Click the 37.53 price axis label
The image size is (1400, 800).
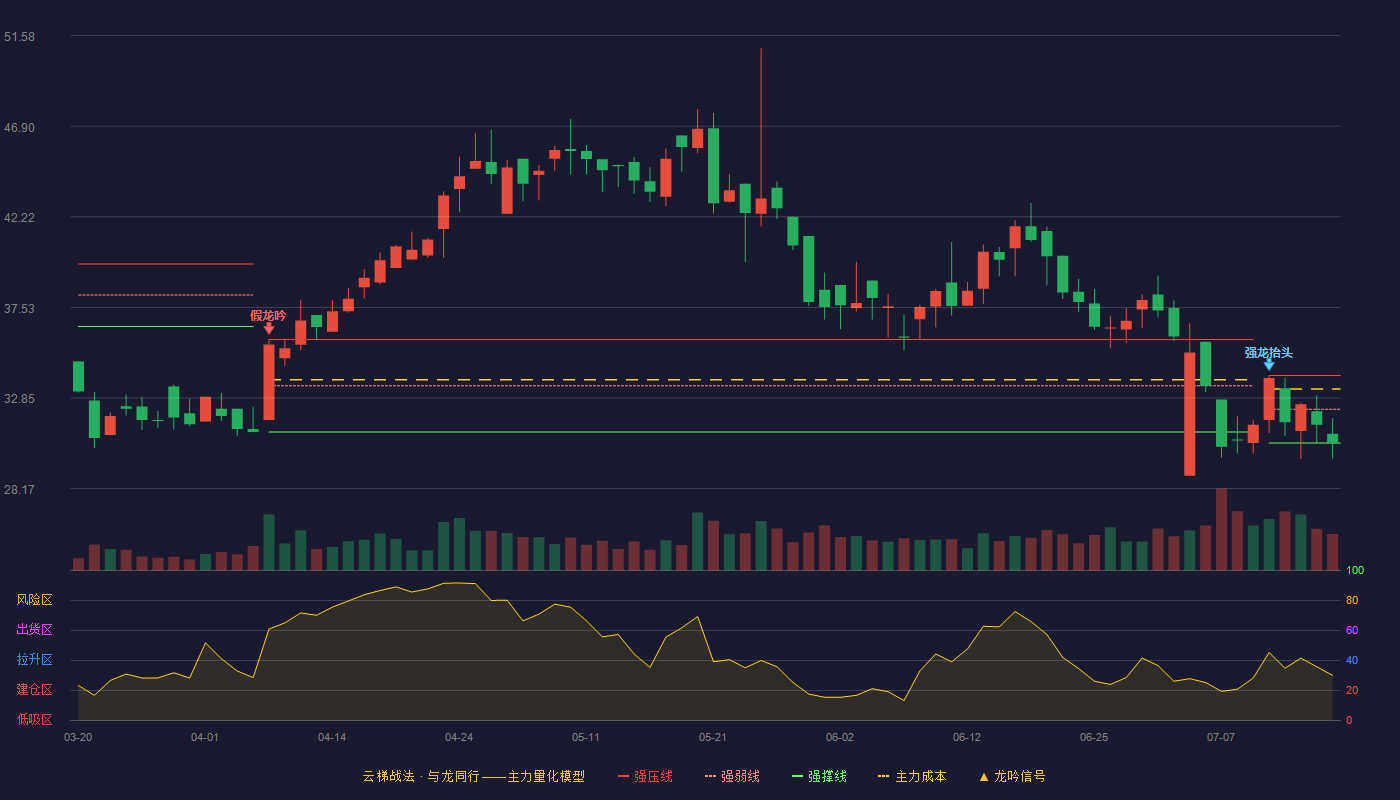pos(19,308)
